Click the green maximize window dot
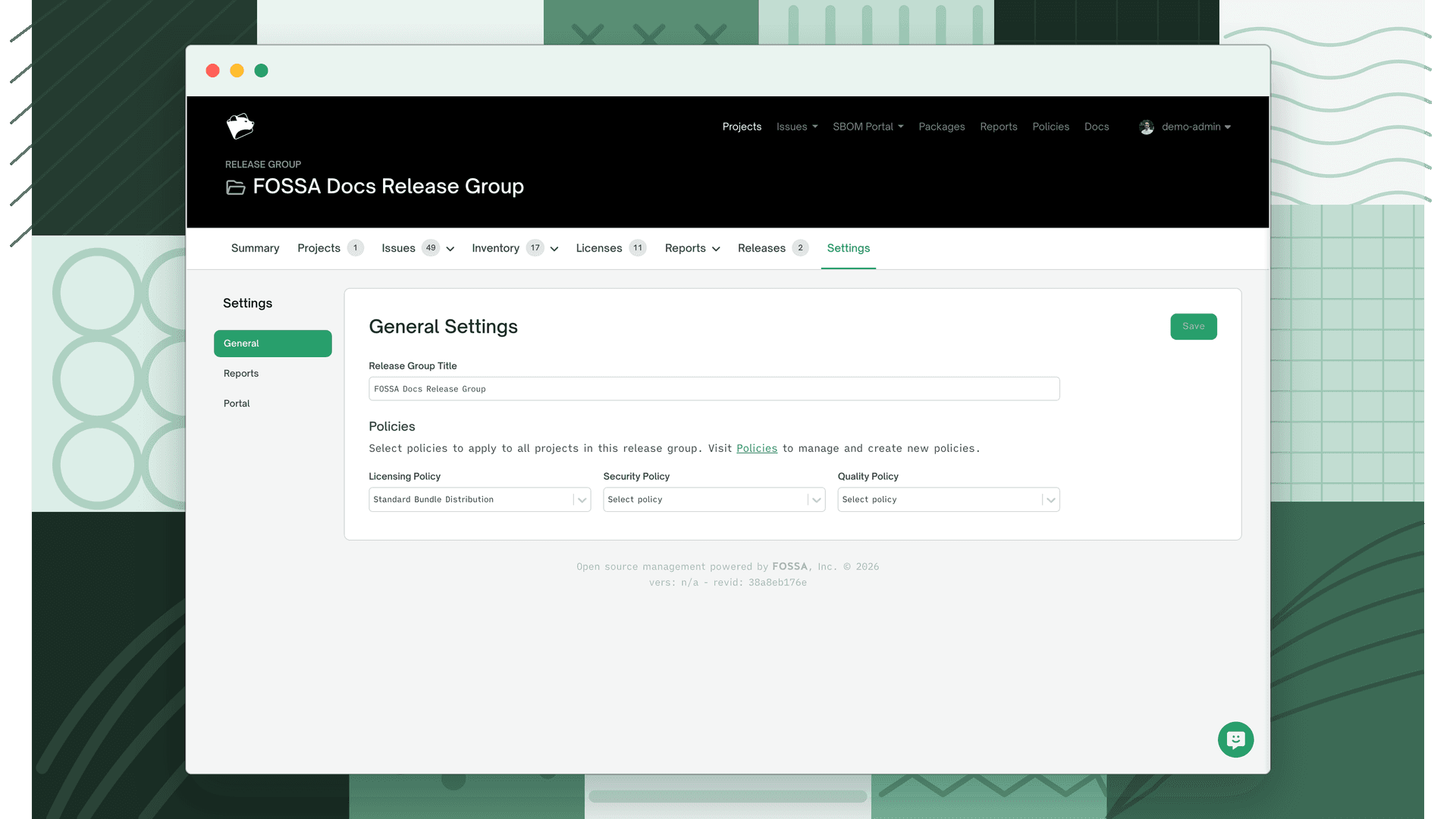 [261, 71]
